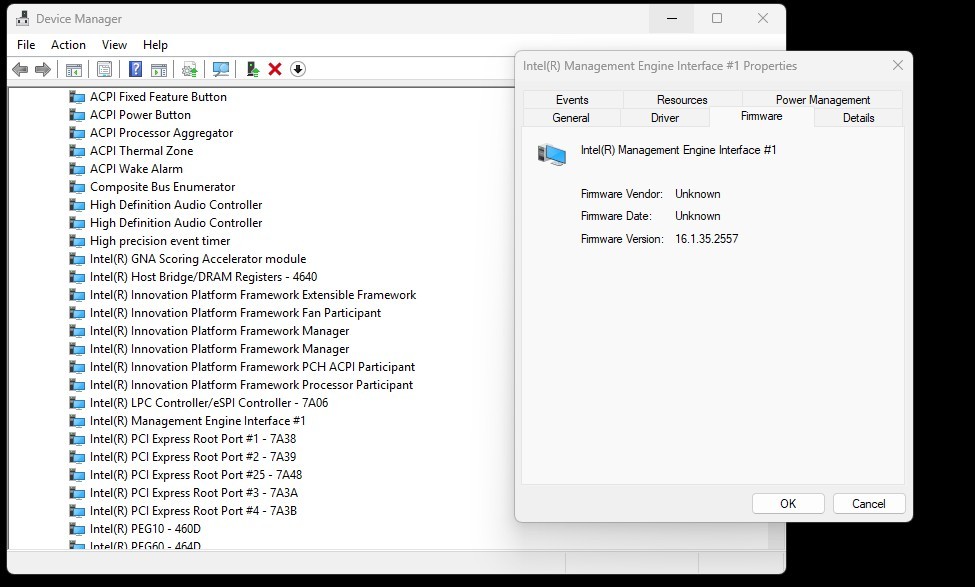Switch to the Driver tab

tap(665, 118)
